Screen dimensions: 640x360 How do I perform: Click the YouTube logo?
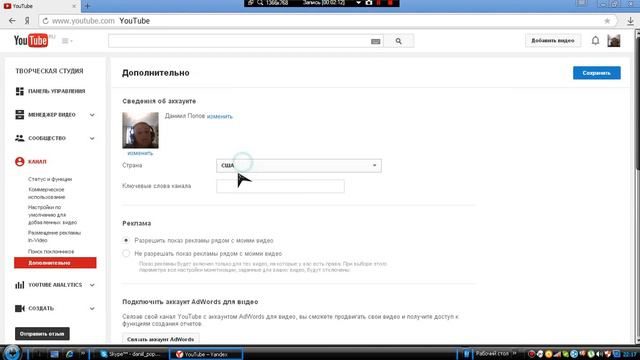coord(31,40)
